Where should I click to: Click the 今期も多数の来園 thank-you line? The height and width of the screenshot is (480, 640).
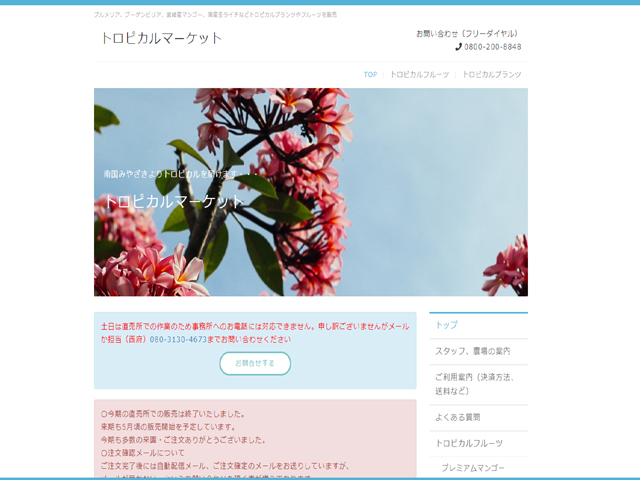coord(183,440)
